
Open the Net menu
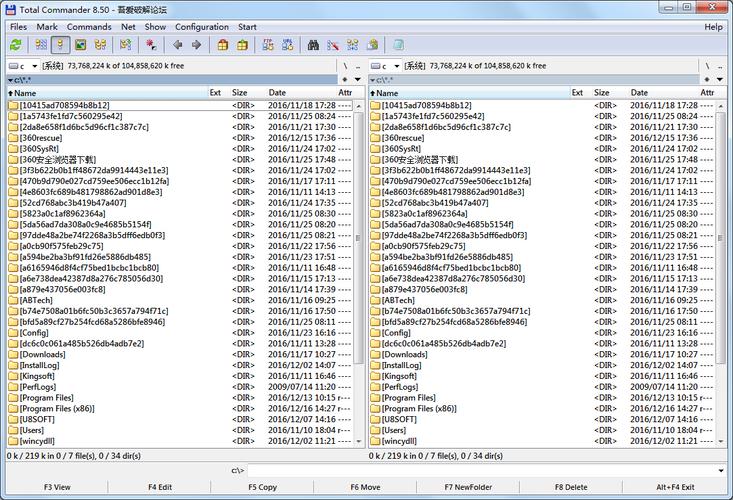(128, 27)
